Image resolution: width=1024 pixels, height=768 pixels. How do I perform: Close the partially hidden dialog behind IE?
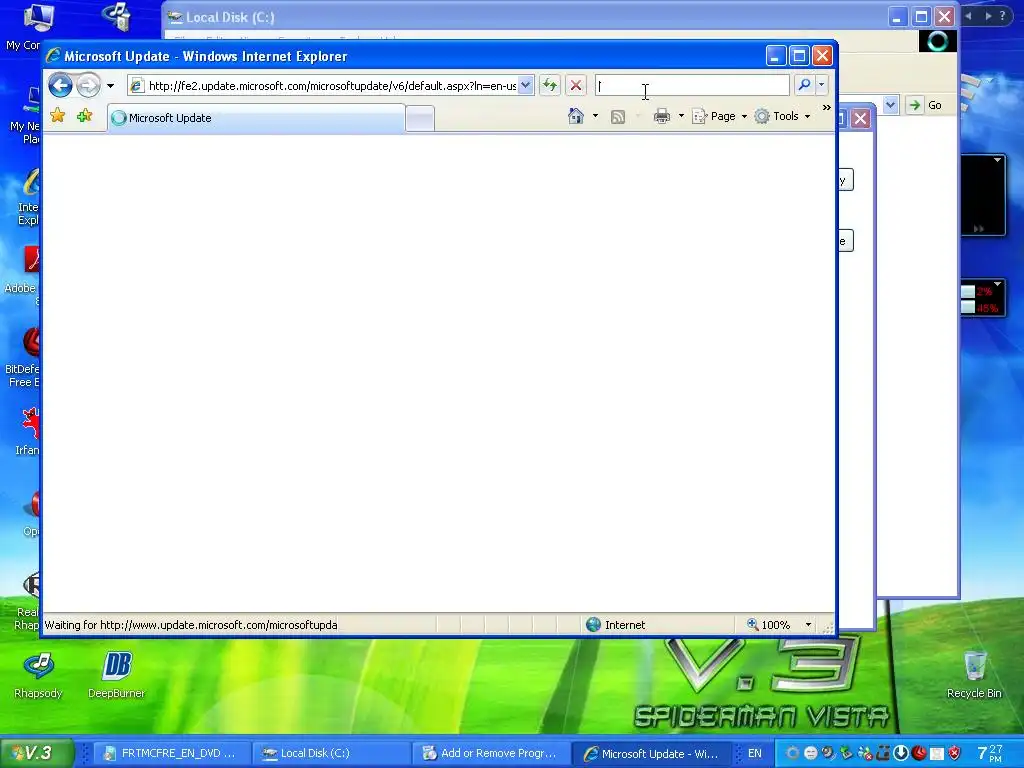point(861,118)
